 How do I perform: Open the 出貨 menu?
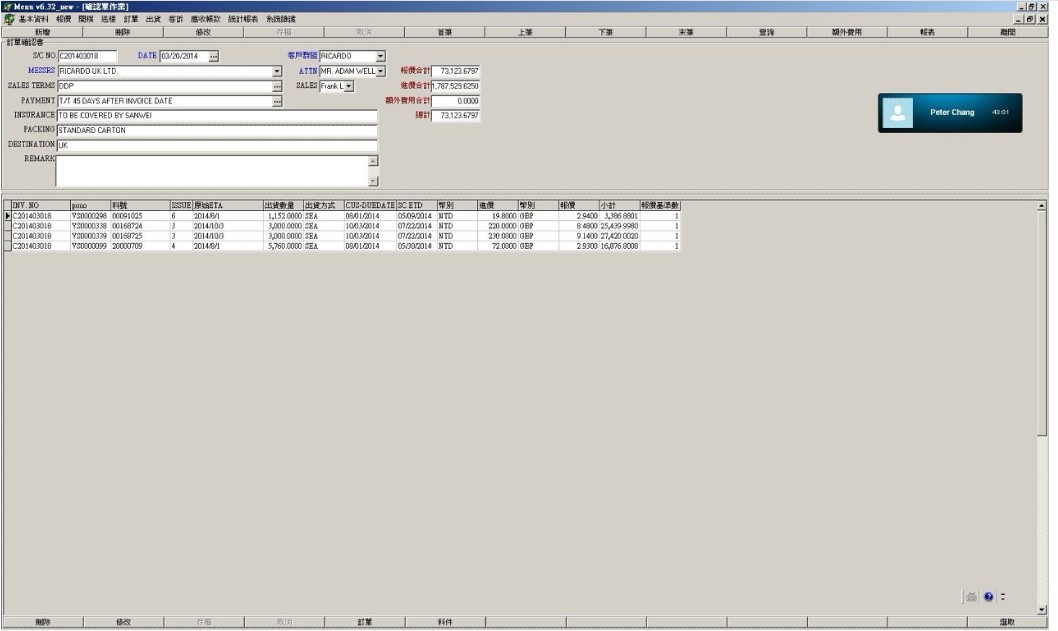click(x=153, y=19)
